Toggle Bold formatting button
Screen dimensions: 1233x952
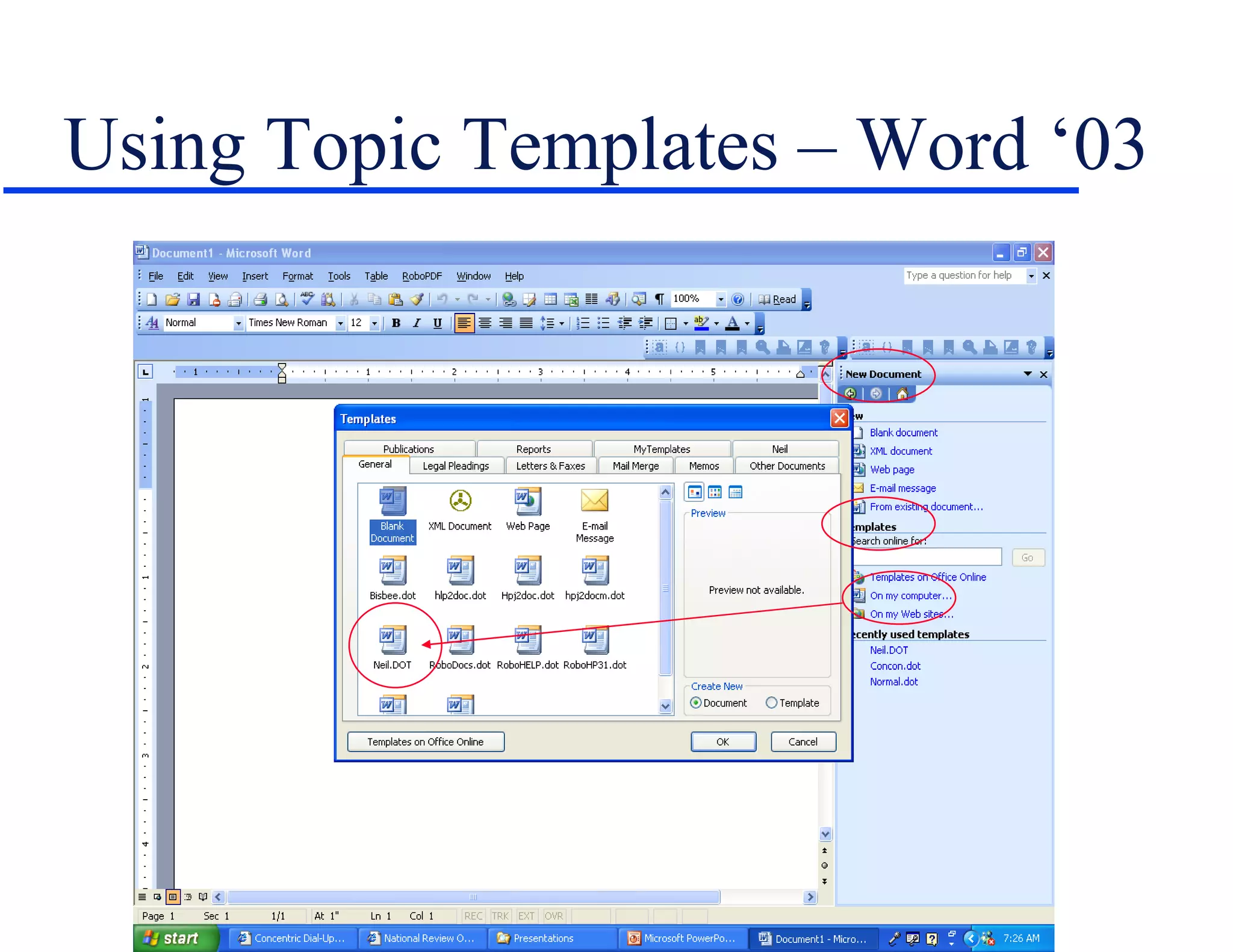tap(396, 323)
